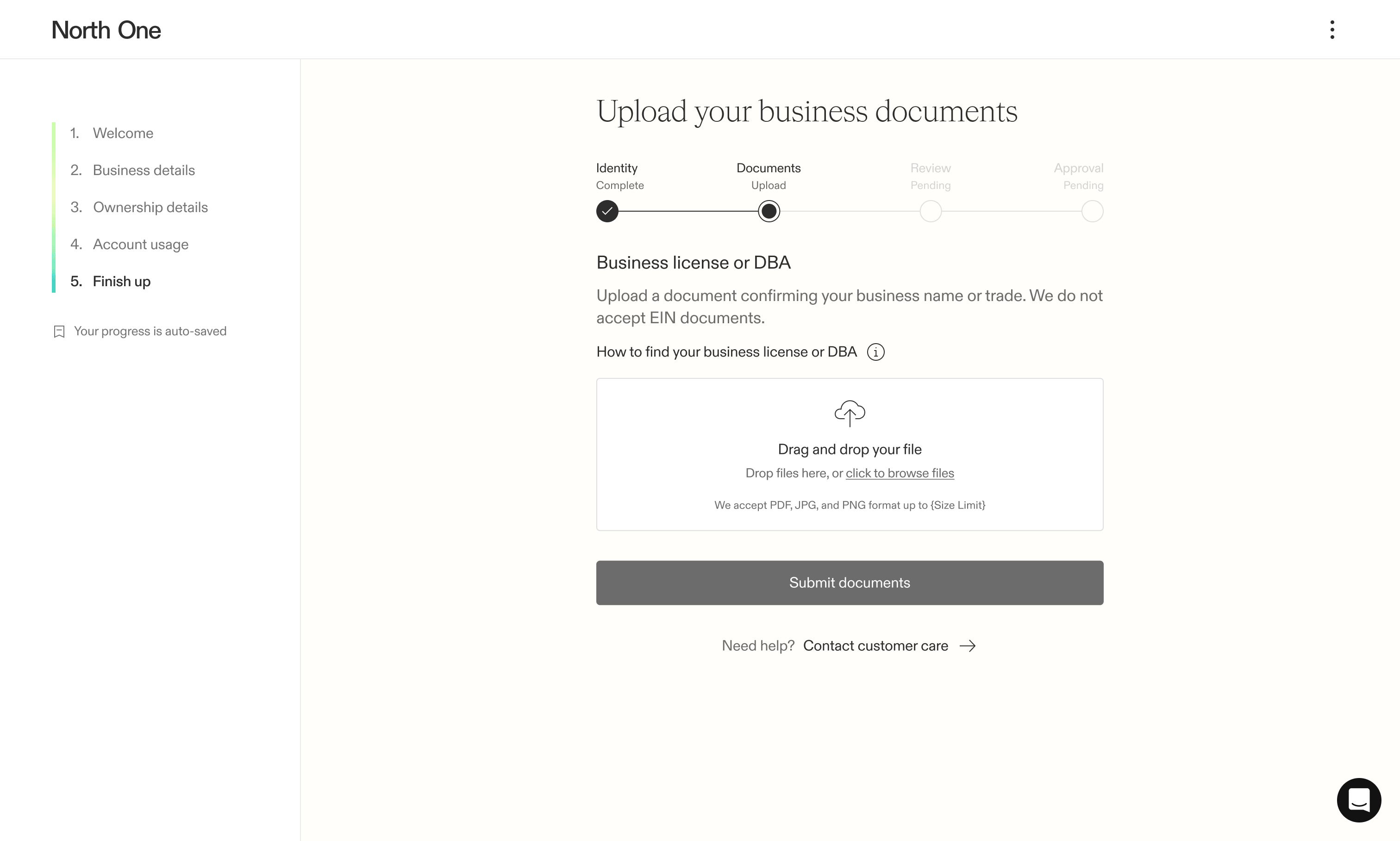Click the Business license or DBA heading
The height and width of the screenshot is (841, 1400).
tap(694, 263)
